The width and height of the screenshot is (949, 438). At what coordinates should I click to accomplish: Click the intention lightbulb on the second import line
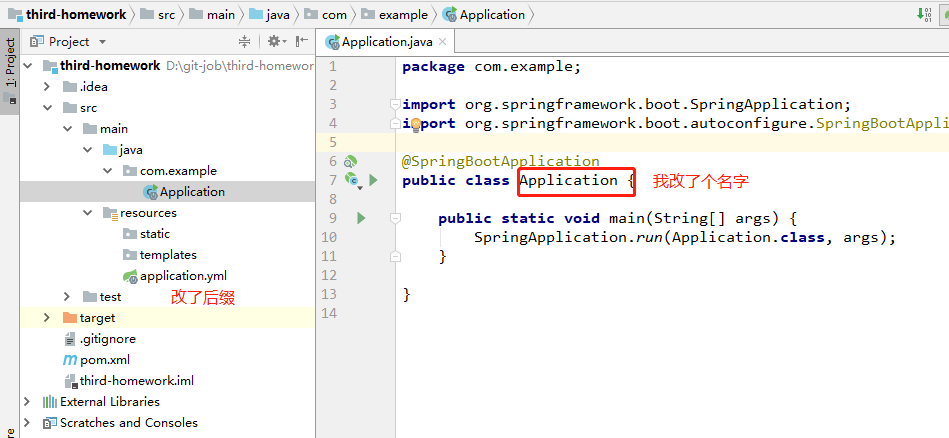[x=416, y=124]
